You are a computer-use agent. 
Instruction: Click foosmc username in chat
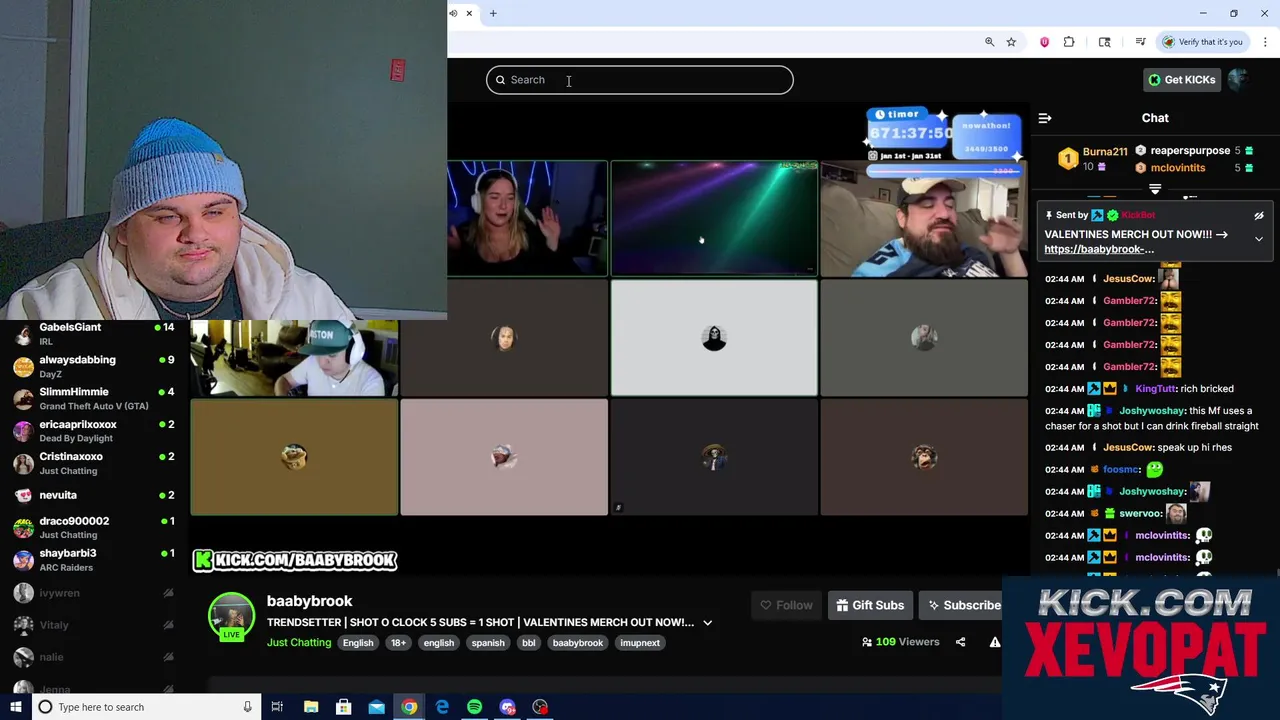1120,470
